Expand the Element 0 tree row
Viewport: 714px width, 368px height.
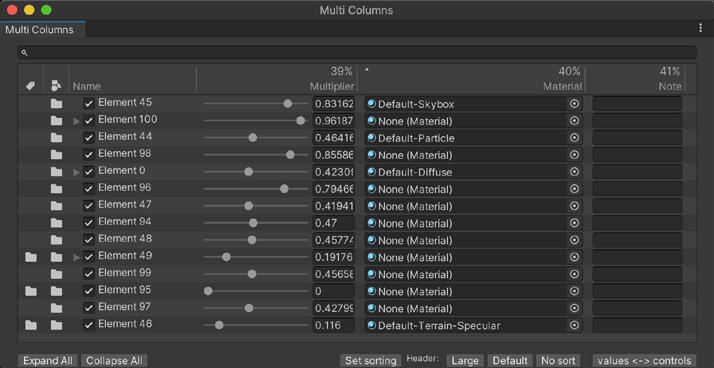pyautogui.click(x=76, y=172)
